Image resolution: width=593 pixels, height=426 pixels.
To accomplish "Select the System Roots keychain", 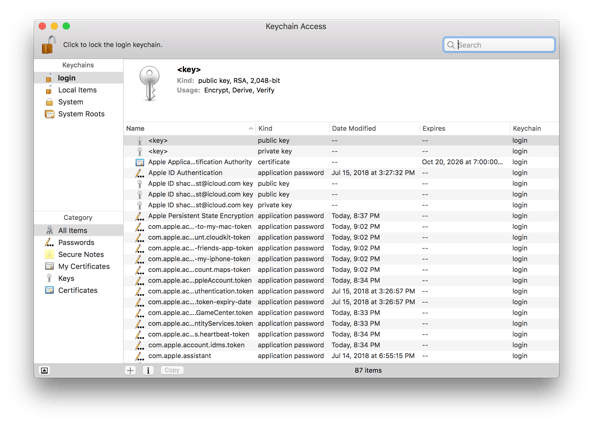I will coord(78,114).
